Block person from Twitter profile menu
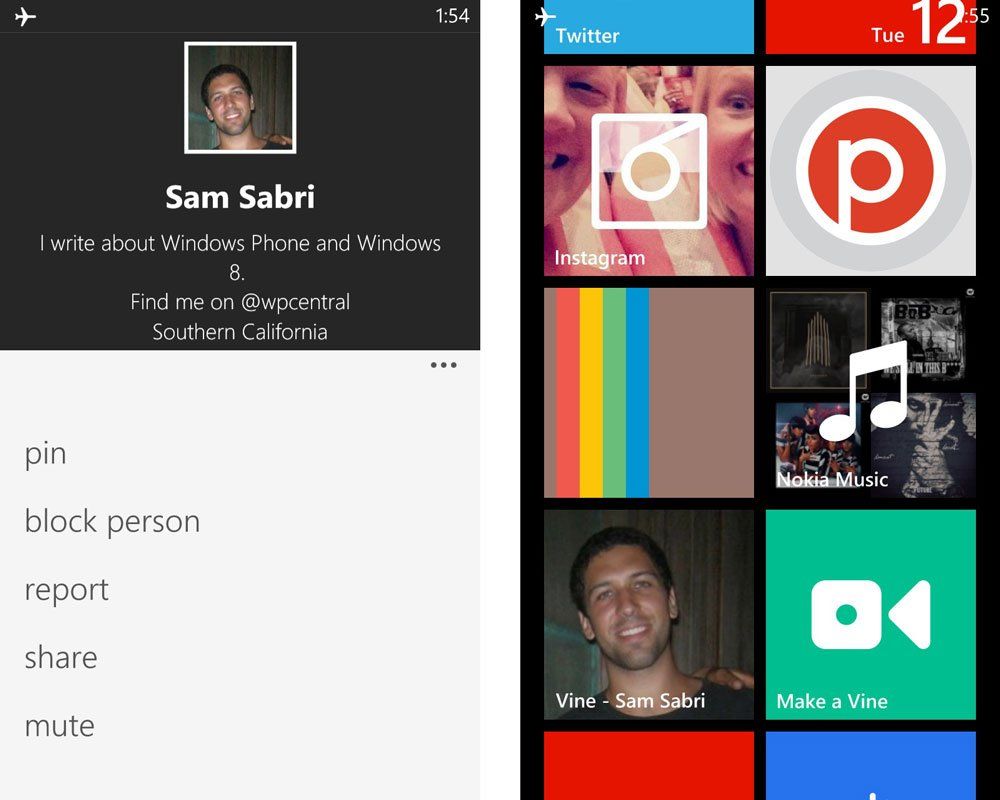 coord(111,520)
